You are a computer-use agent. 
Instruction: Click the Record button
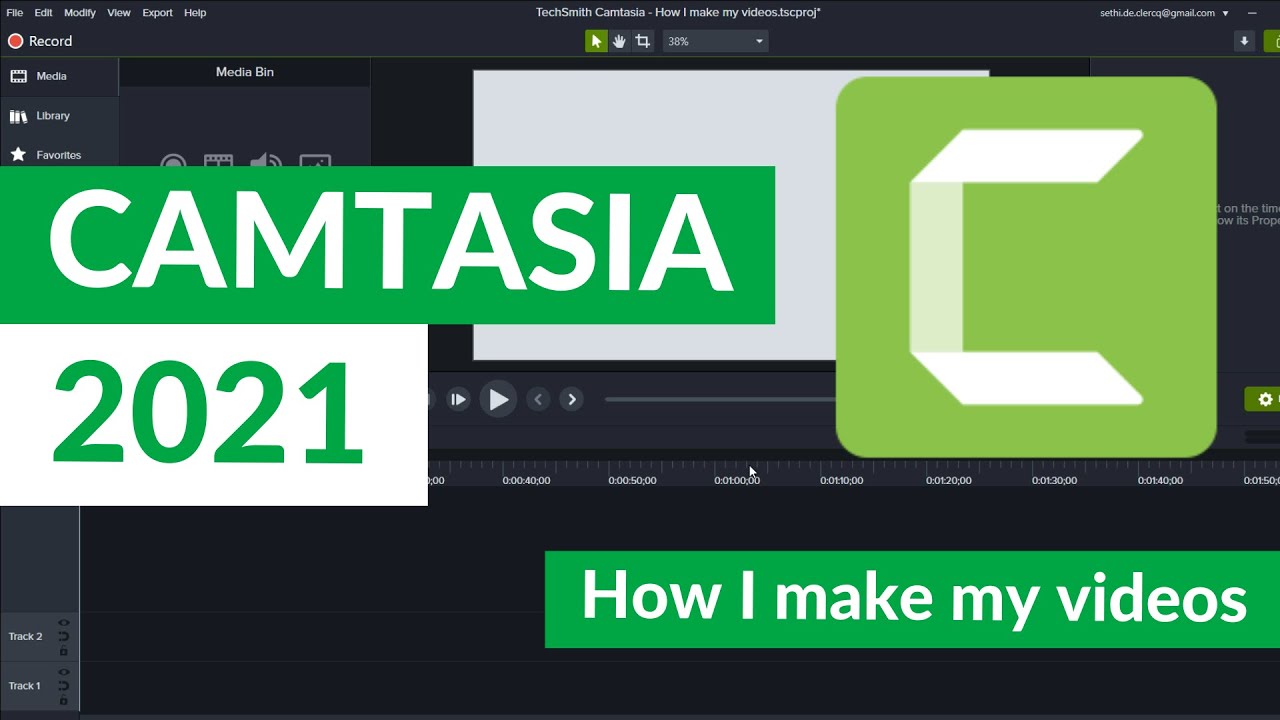[x=40, y=41]
